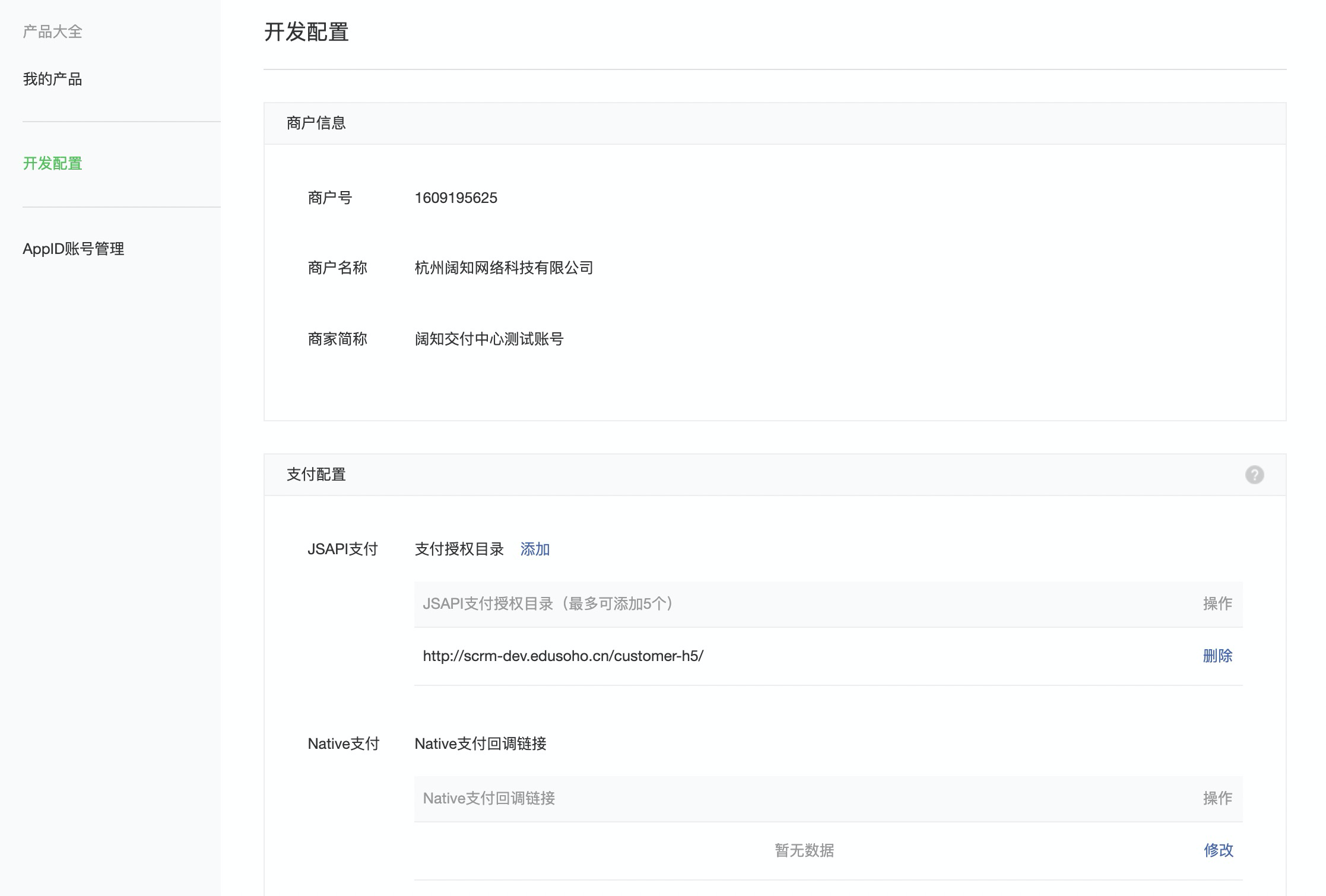This screenshot has width=1326, height=896.
Task: Click the JSAPI支付授权目录（最多可添加5个）column header
Action: point(548,603)
